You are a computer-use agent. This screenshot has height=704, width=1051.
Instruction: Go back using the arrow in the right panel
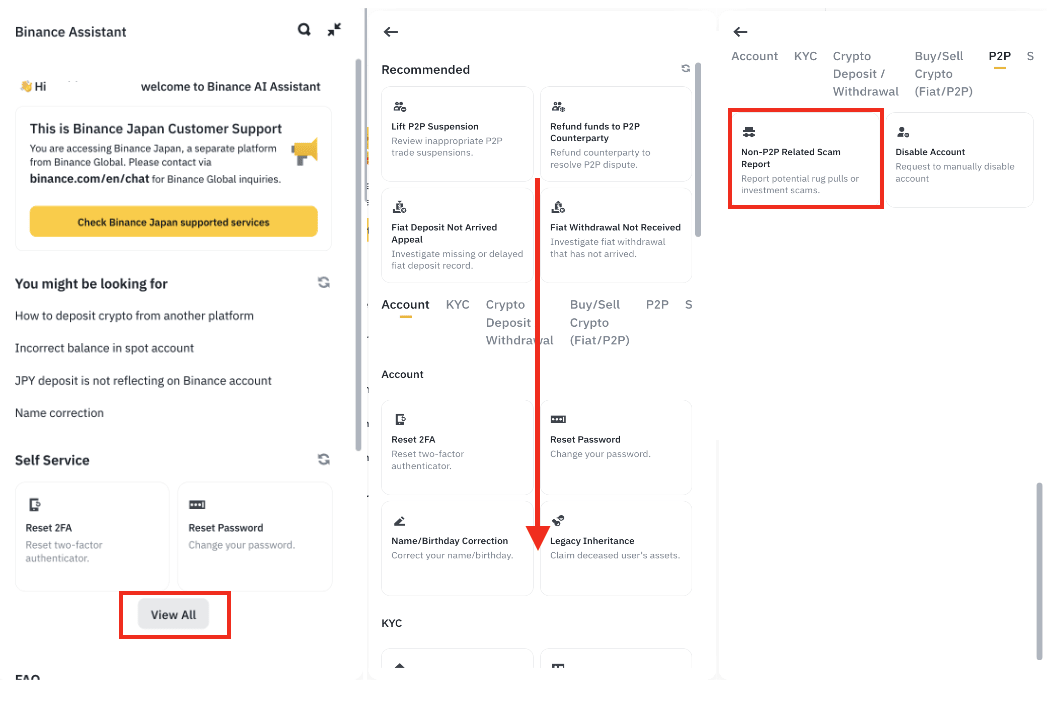click(740, 32)
